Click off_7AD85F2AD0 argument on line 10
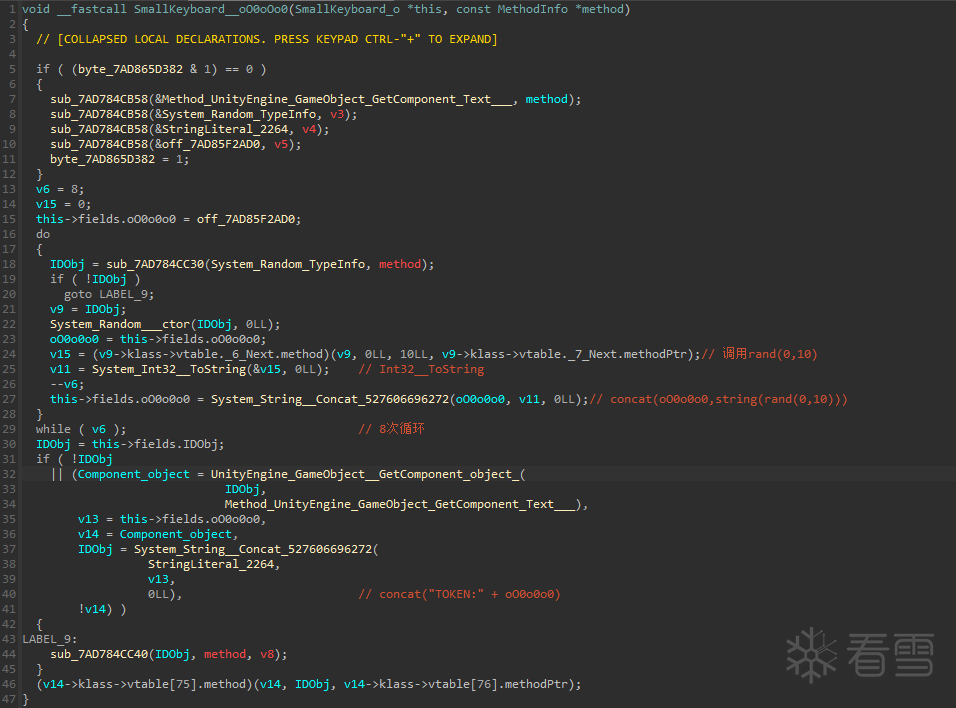This screenshot has height=708, width=956. point(211,144)
